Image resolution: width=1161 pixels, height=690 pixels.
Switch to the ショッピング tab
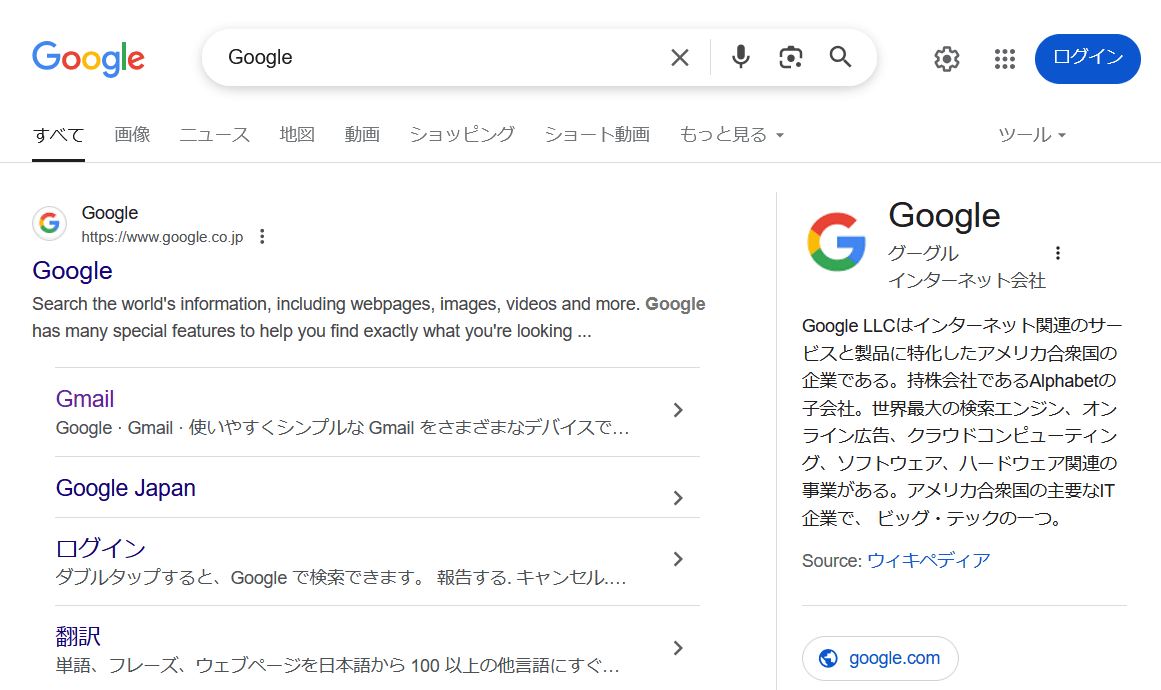coord(462,135)
